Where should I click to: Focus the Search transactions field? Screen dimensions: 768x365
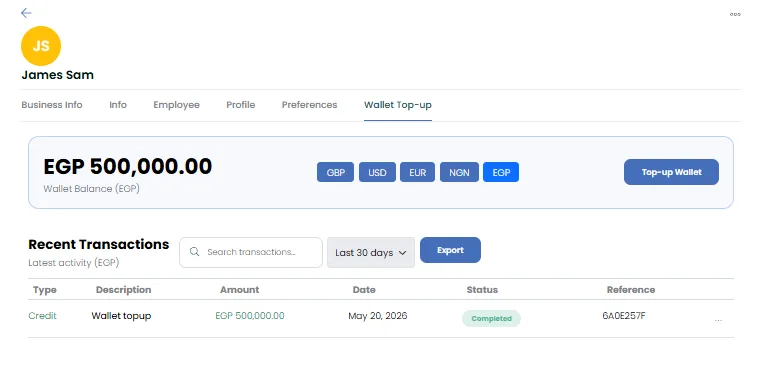251,252
